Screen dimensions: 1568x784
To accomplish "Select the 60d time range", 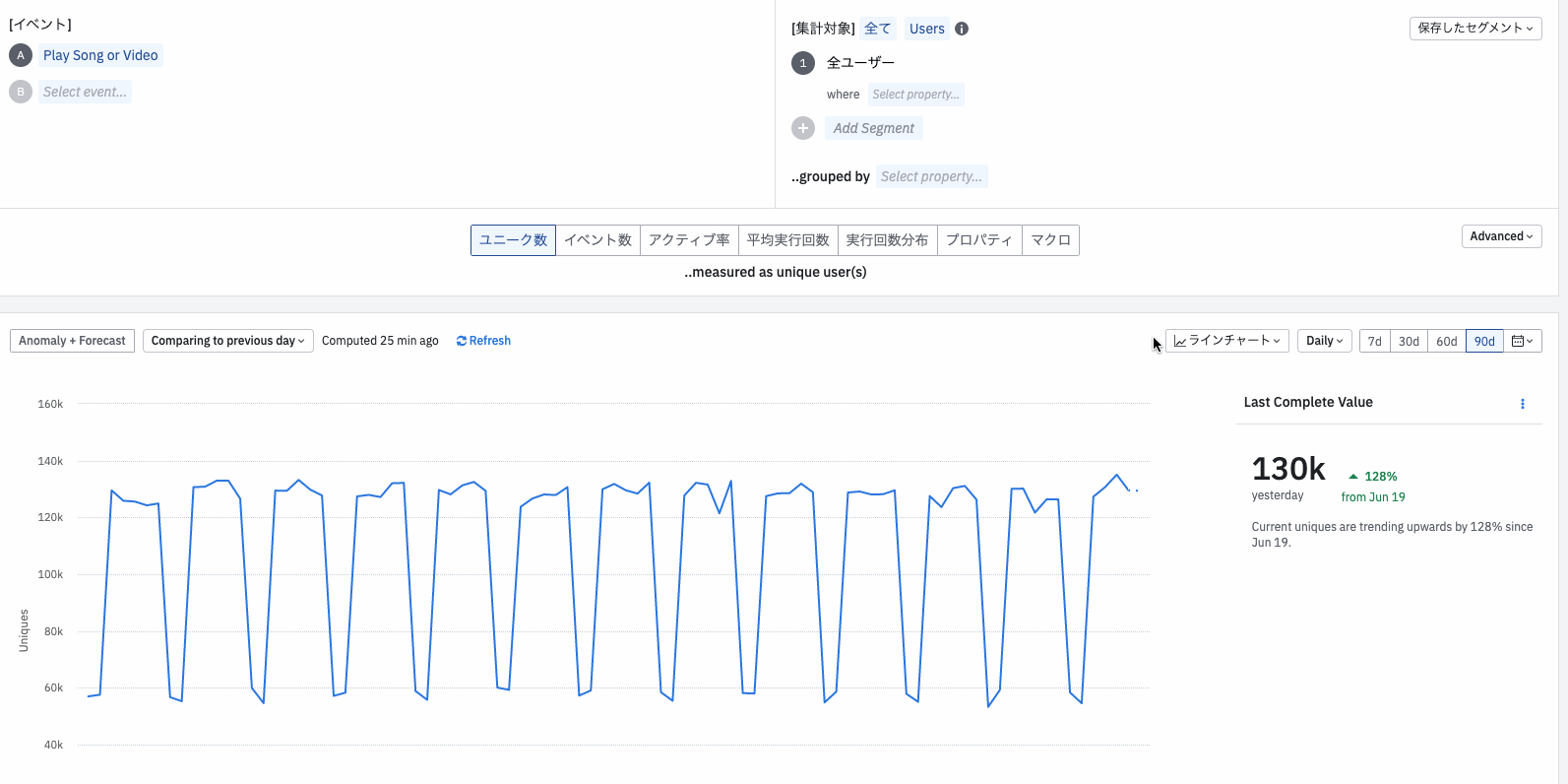I will 1447,341.
